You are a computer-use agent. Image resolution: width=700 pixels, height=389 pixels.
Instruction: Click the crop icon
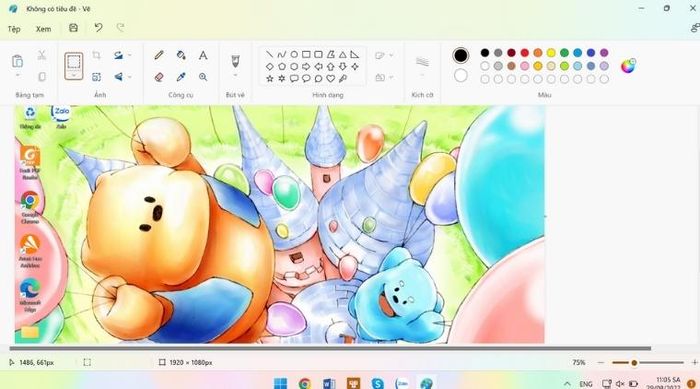click(96, 55)
